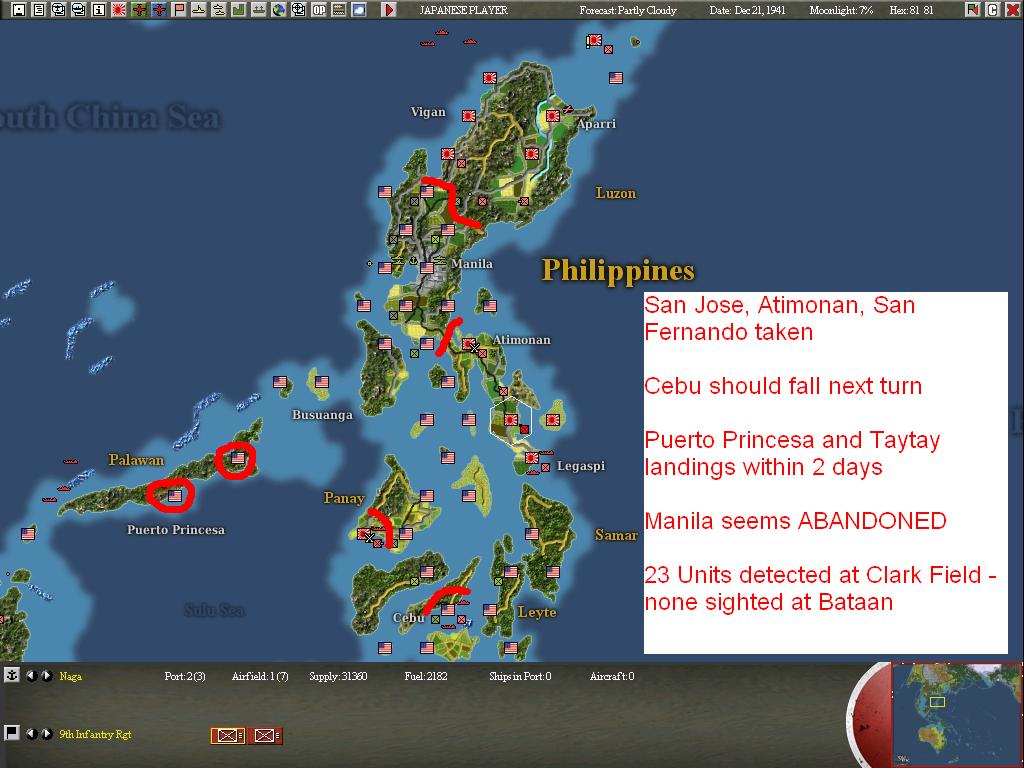Select the red plane on blue background icon
Screen dimensions: 1024x768
[x=159, y=10]
